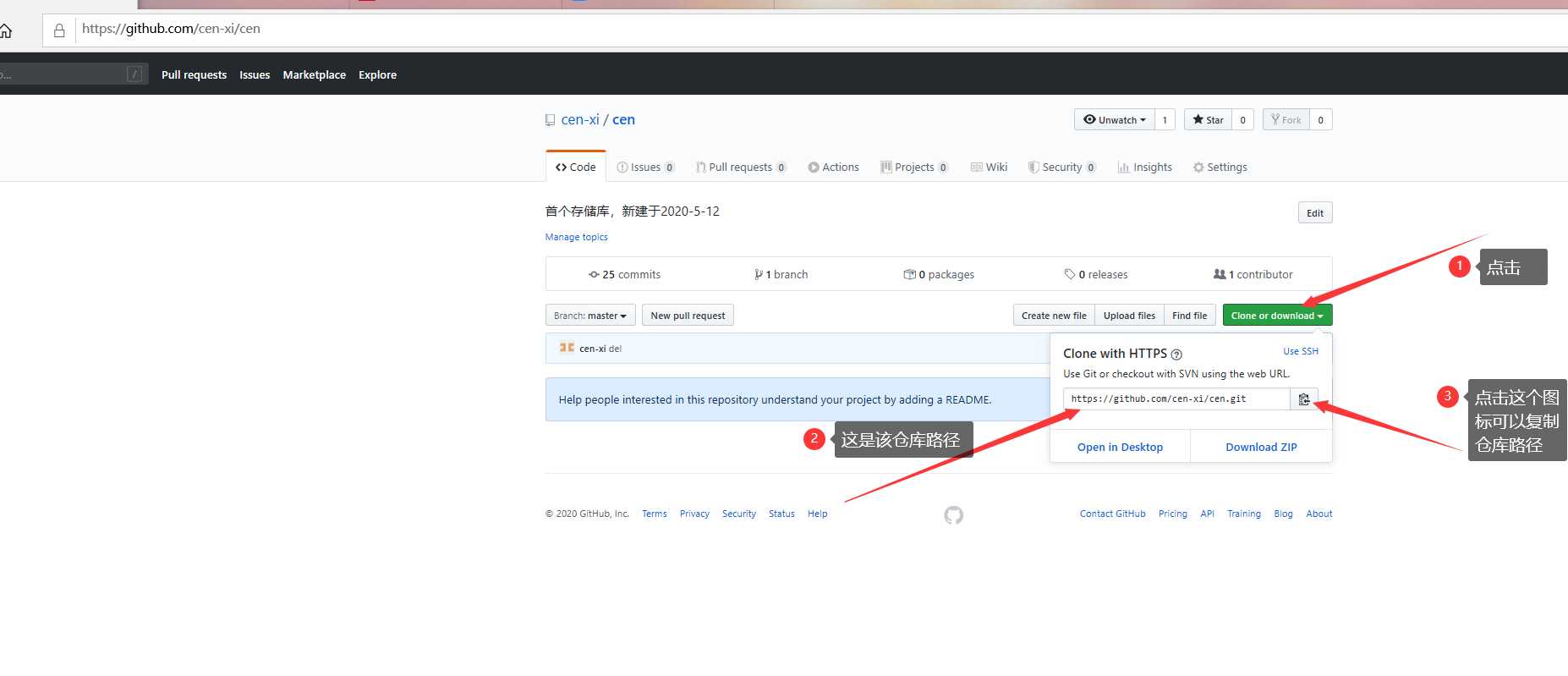Click the Help footer link
The height and width of the screenshot is (676, 1568).
click(817, 514)
